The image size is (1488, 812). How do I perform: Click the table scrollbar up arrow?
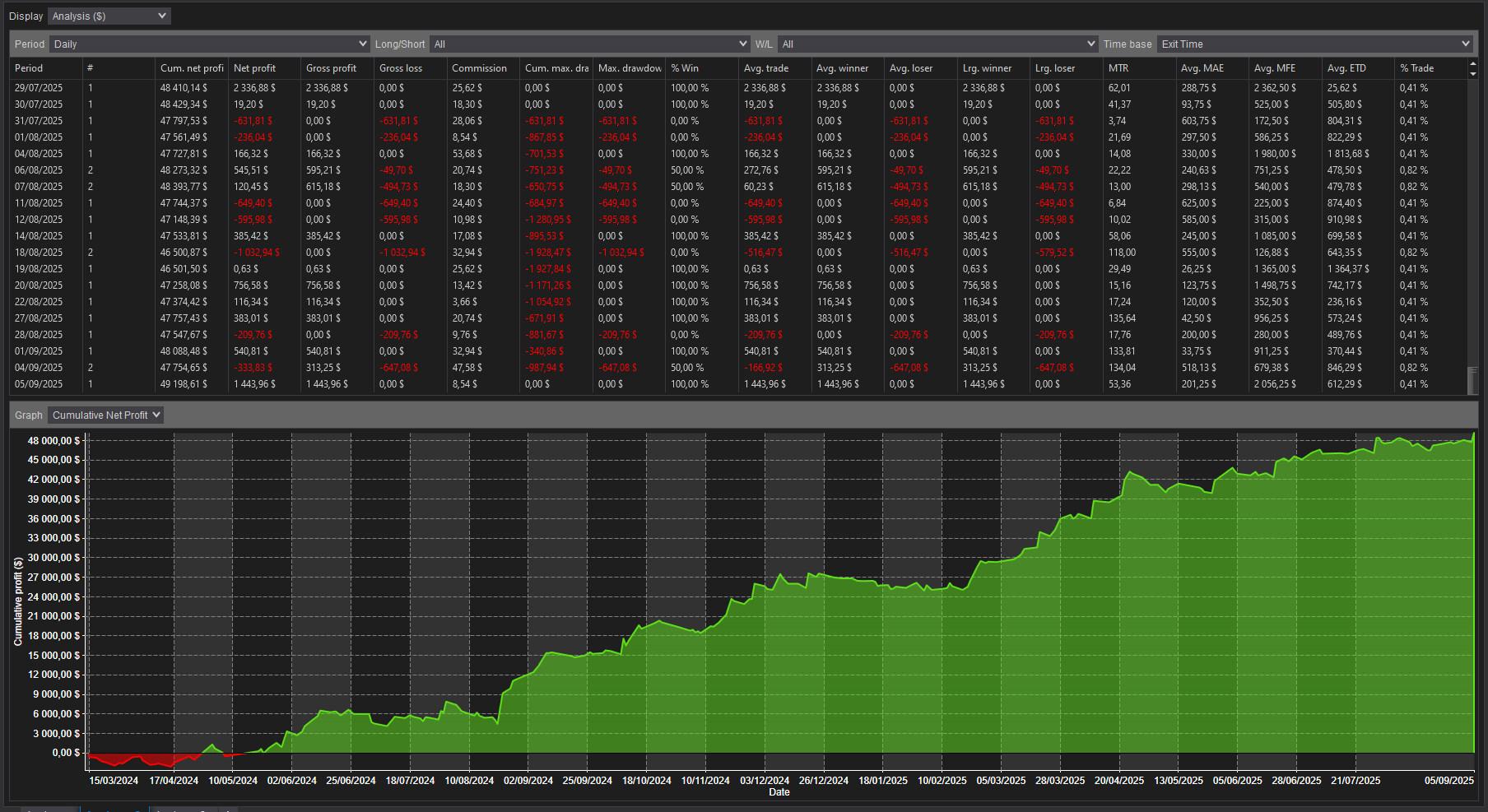click(1472, 64)
